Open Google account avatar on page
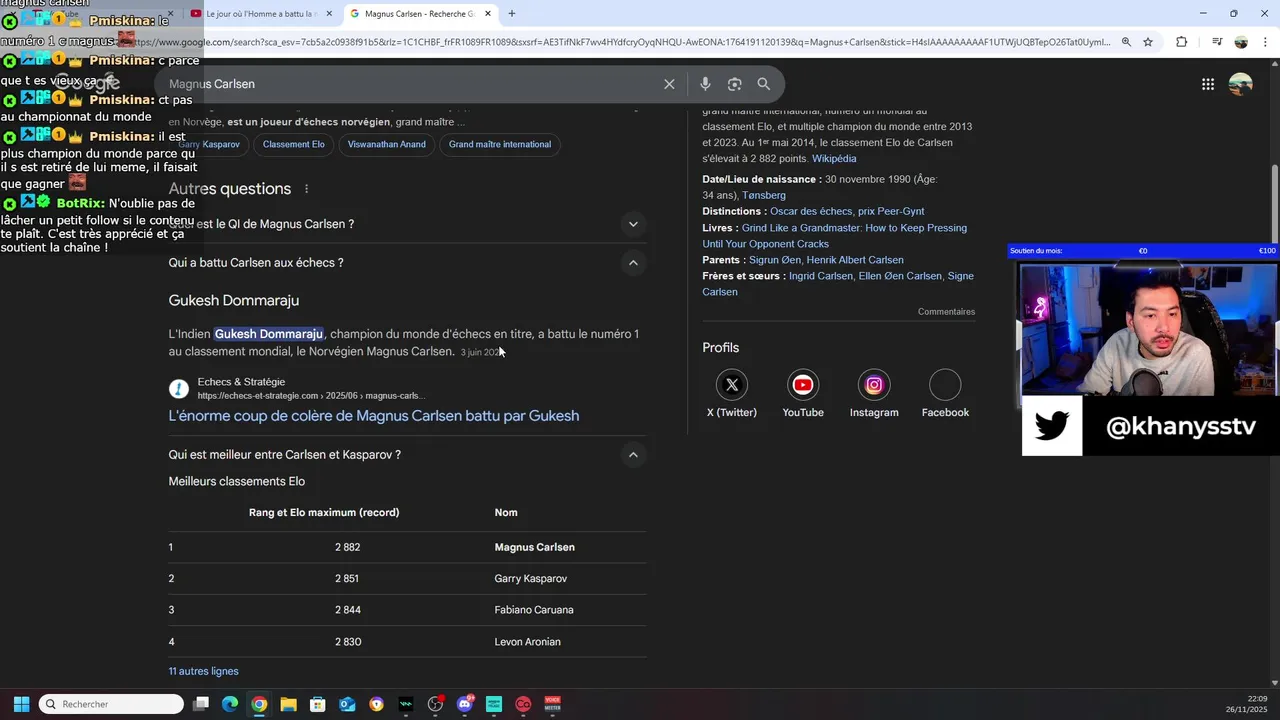The width and height of the screenshot is (1280, 720). 1241,84
